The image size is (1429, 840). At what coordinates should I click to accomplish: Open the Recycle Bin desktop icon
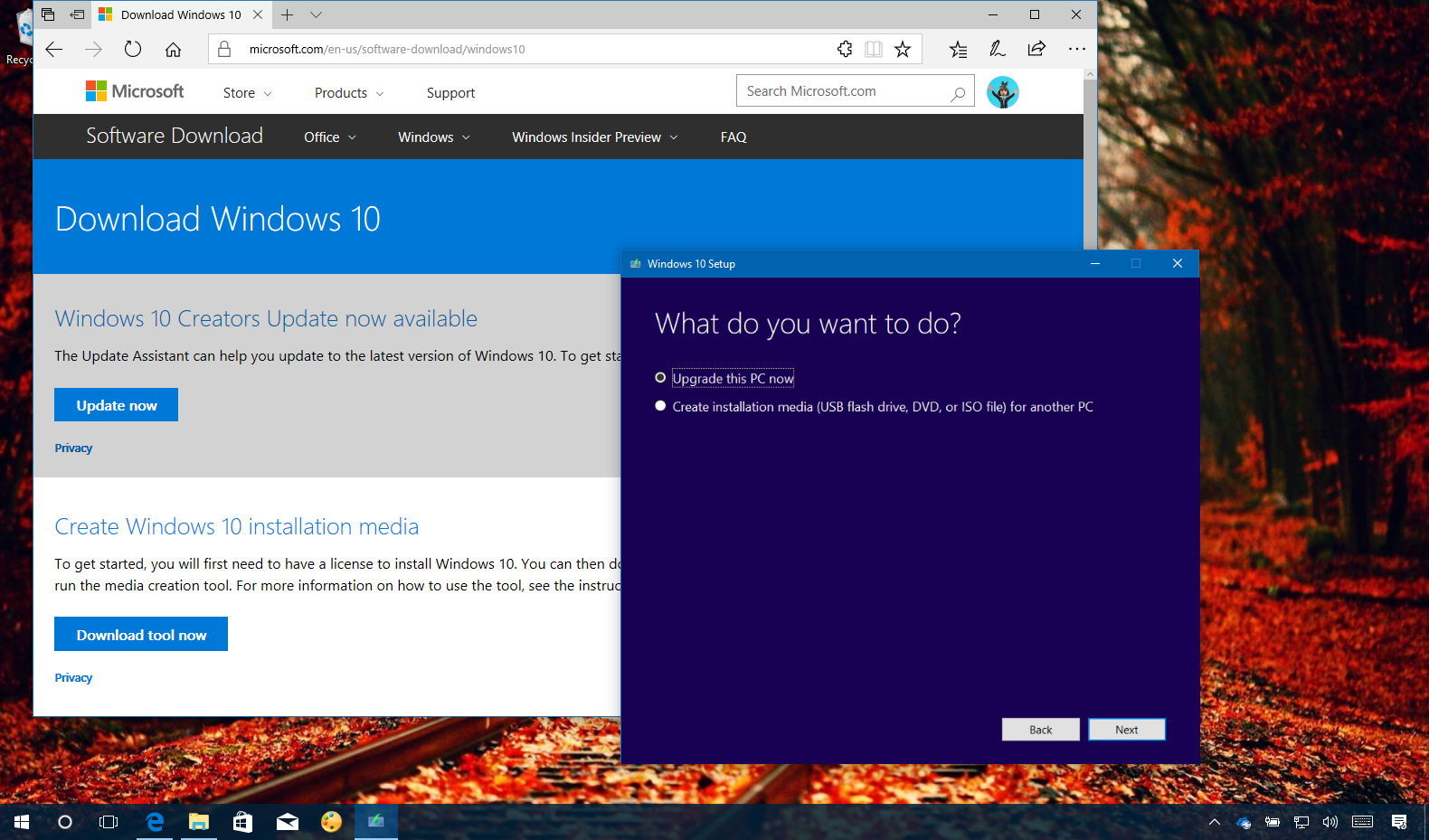[20, 36]
